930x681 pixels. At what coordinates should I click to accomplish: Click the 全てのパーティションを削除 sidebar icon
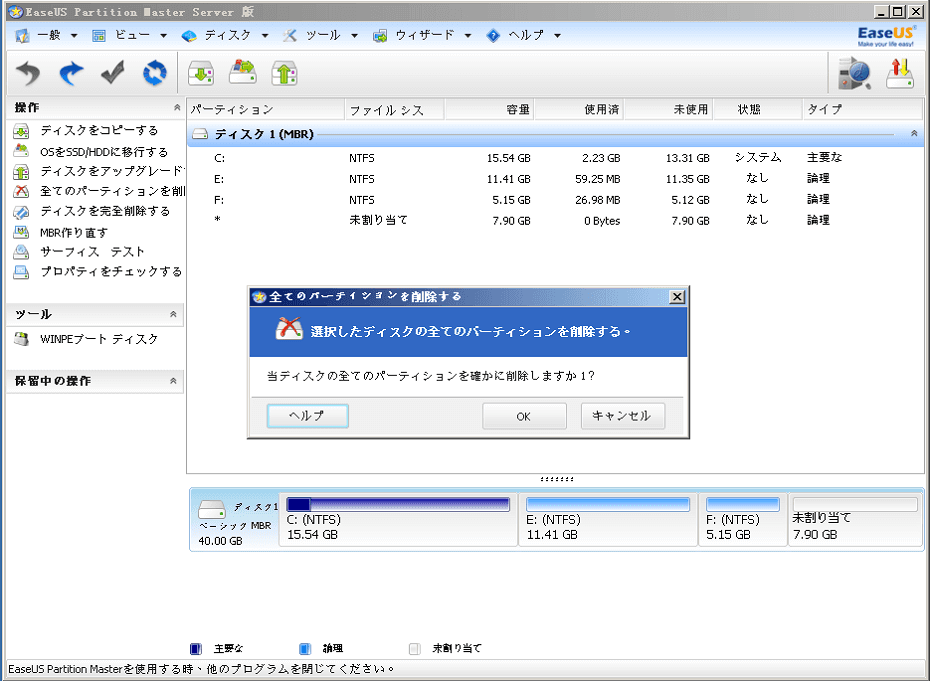(x=21, y=191)
